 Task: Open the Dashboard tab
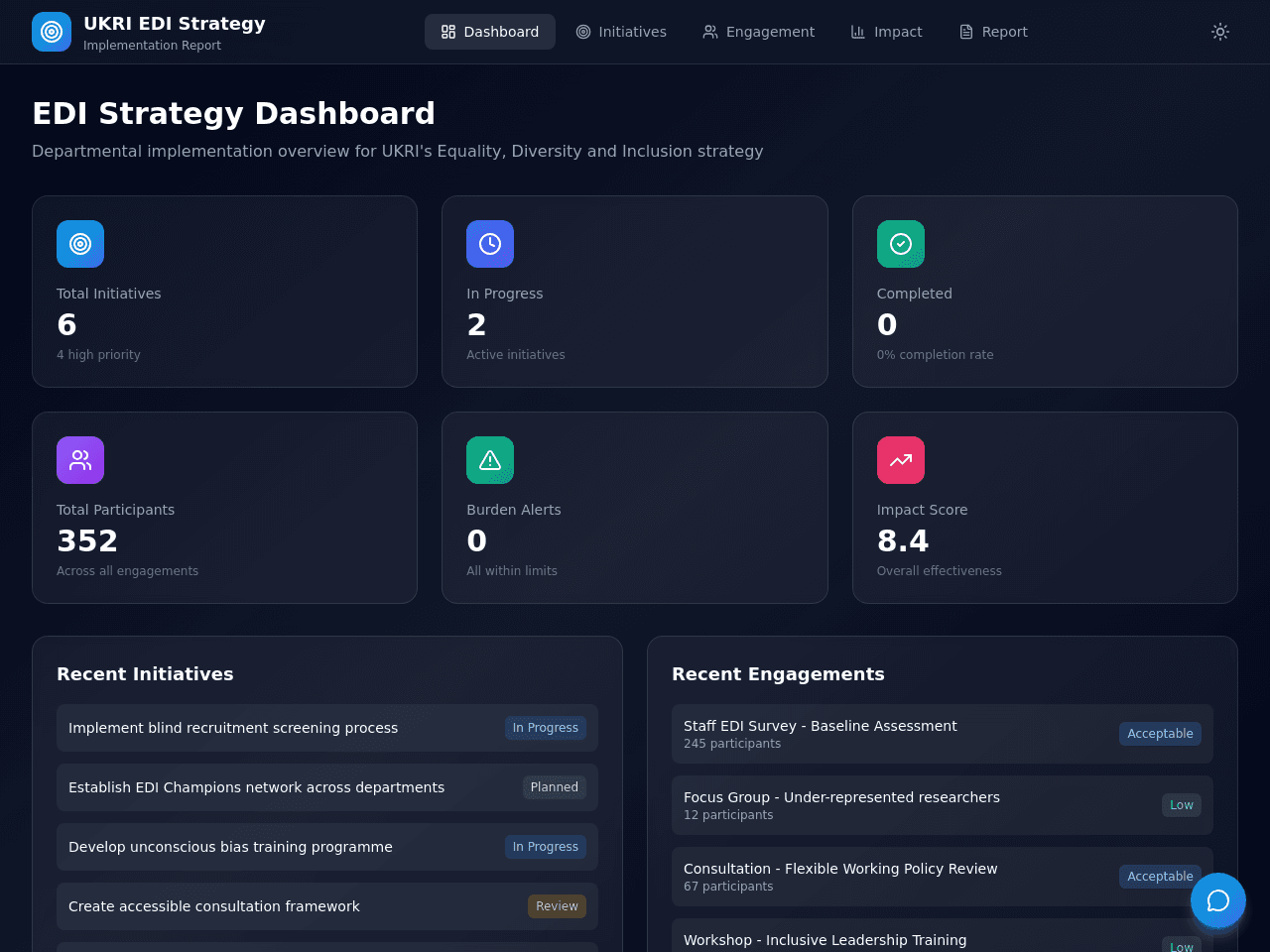click(x=490, y=32)
